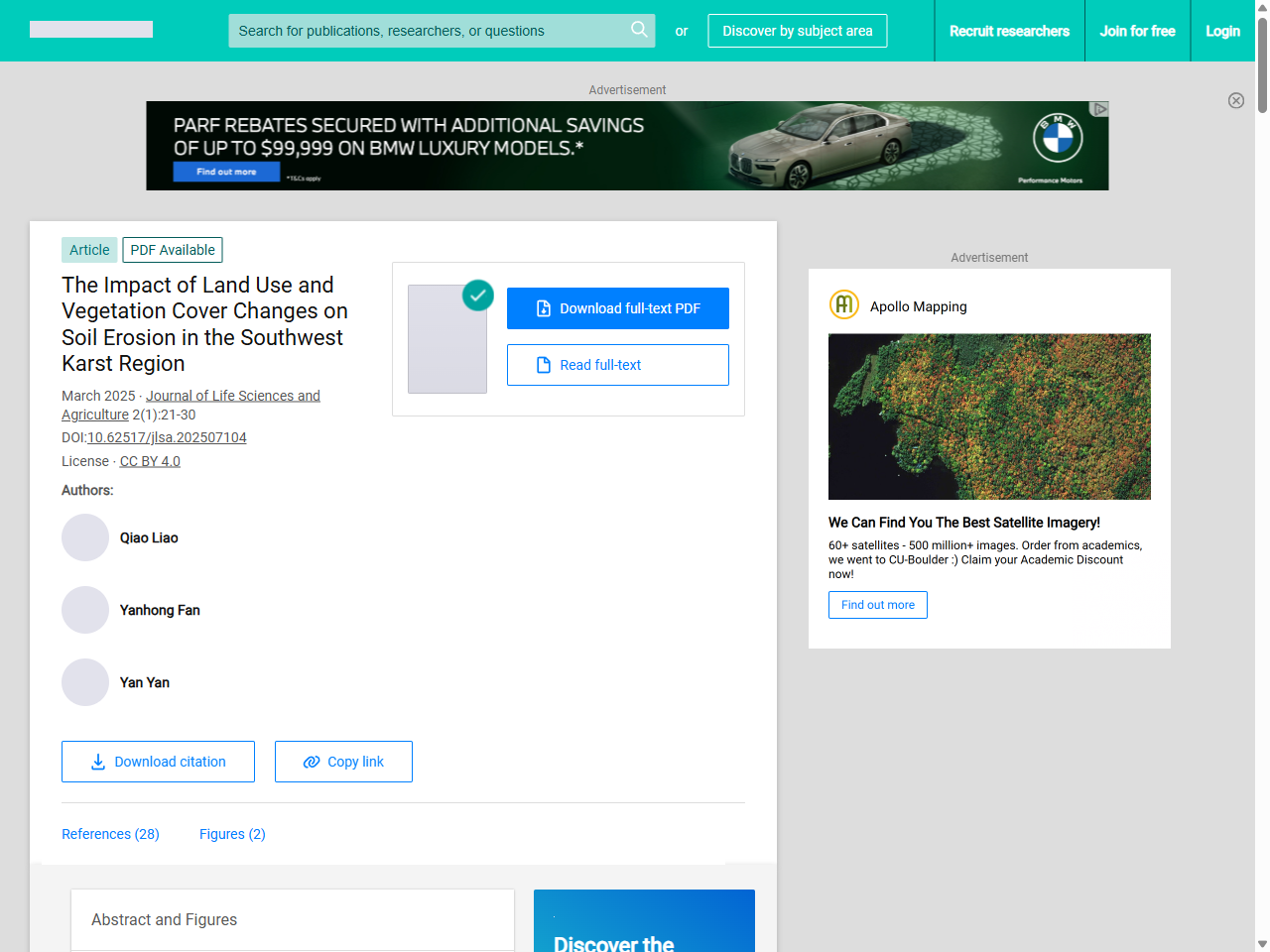Click the BMW logo in the banner ad
Viewport: 1270px width, 952px height.
[1058, 140]
